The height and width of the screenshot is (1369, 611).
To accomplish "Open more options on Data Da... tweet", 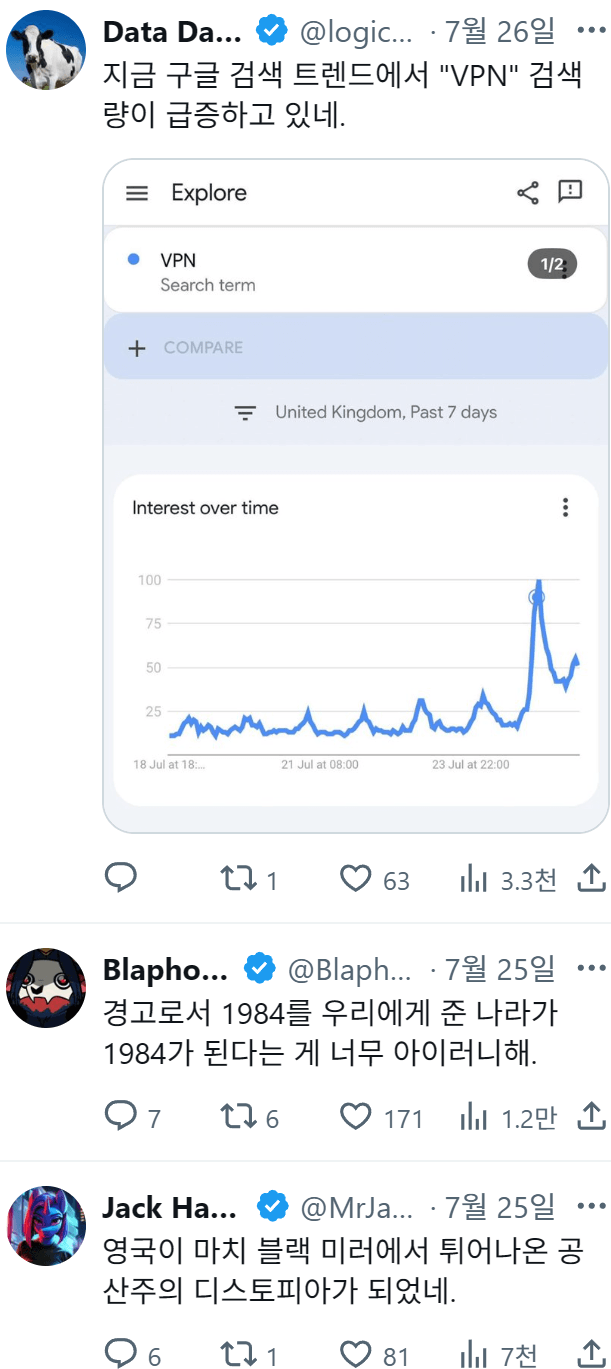I will (x=592, y=32).
